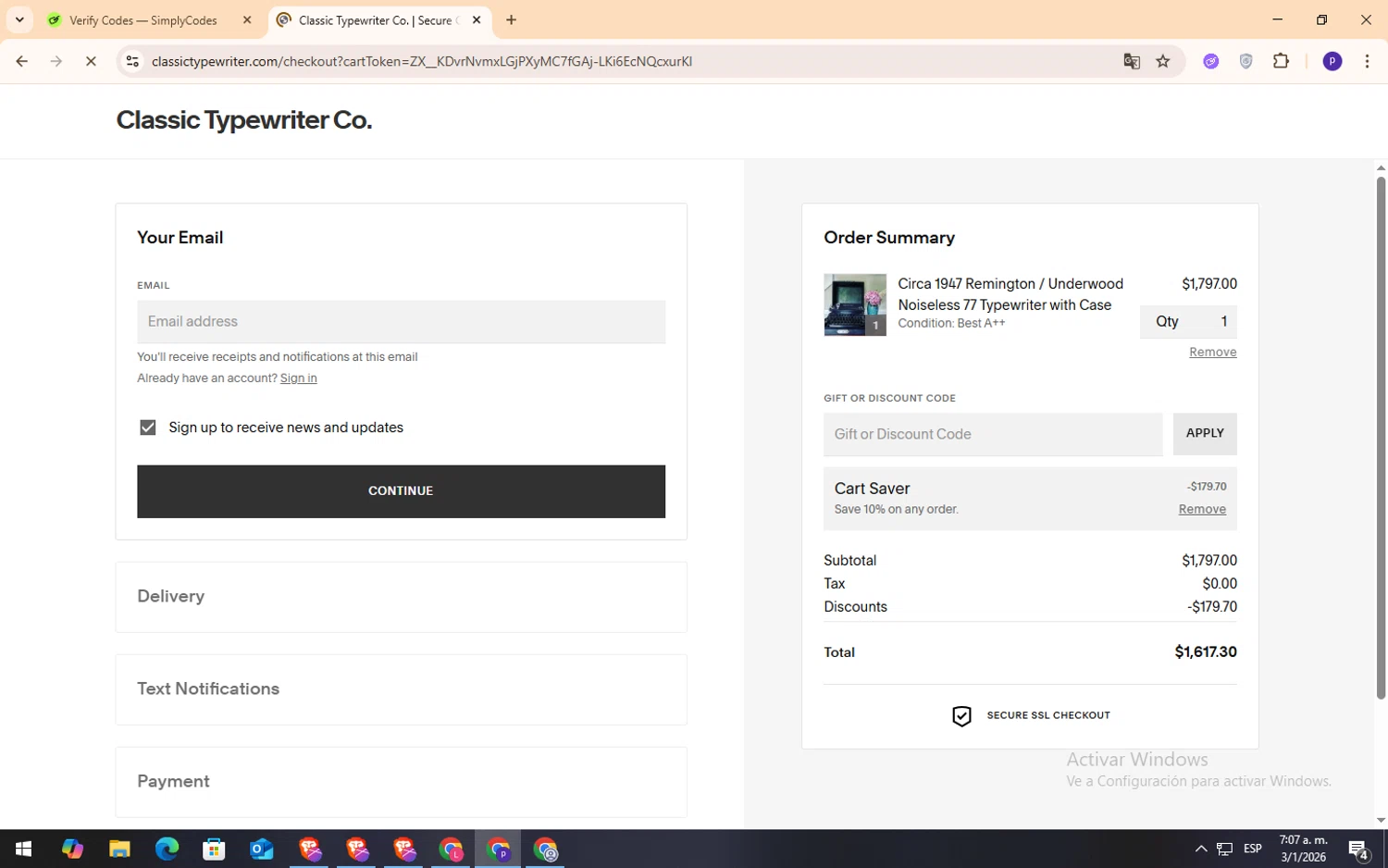This screenshot has width=1388, height=868.
Task: Expand the Payment section
Action: coord(401,782)
